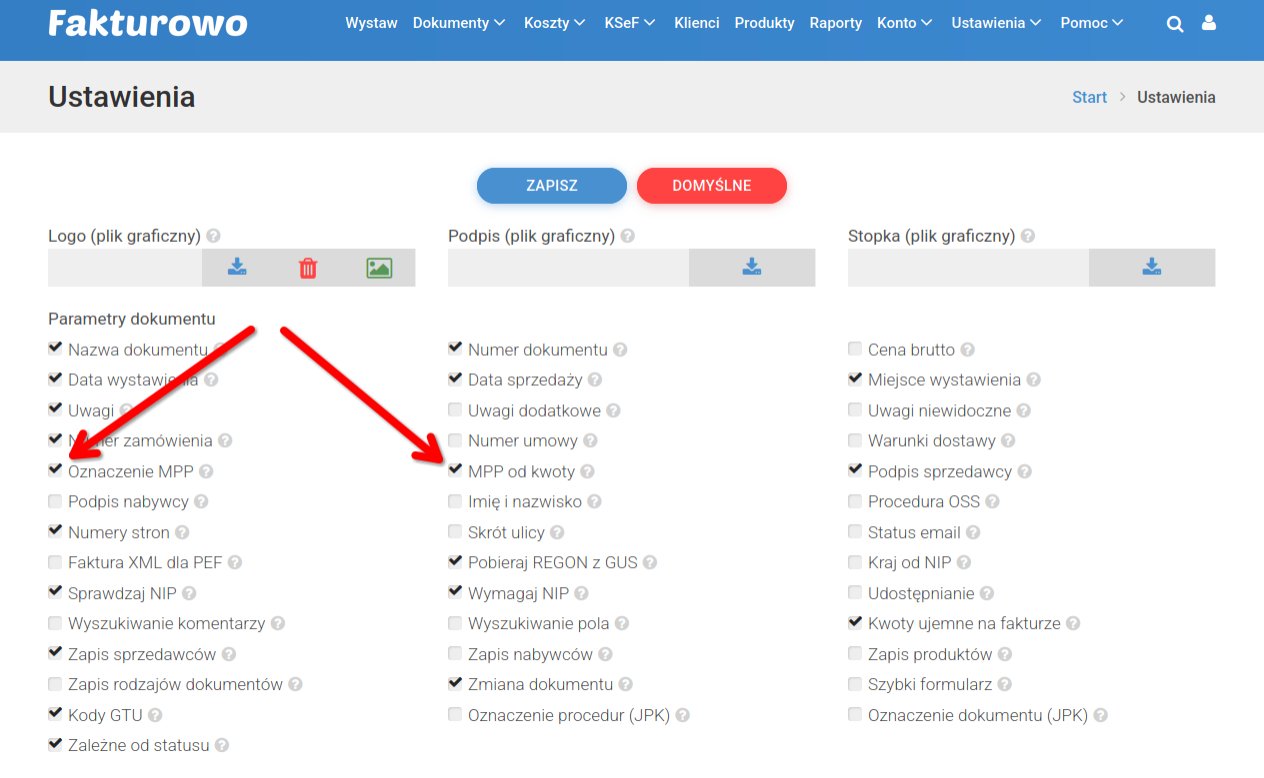Open the KSeF dropdown menu
This screenshot has height=778, width=1264.
[x=630, y=23]
